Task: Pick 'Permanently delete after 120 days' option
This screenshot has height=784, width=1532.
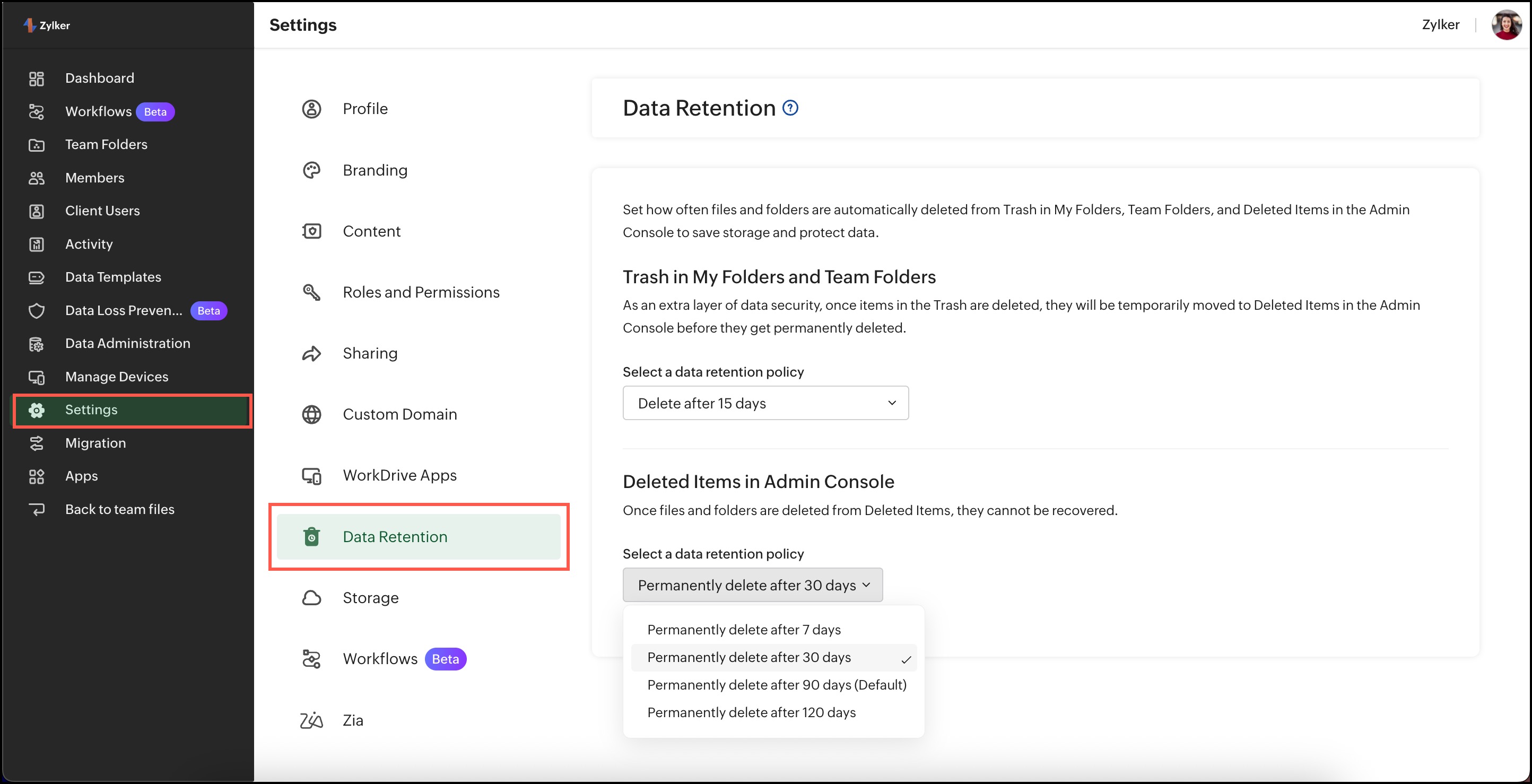Action: [751, 712]
